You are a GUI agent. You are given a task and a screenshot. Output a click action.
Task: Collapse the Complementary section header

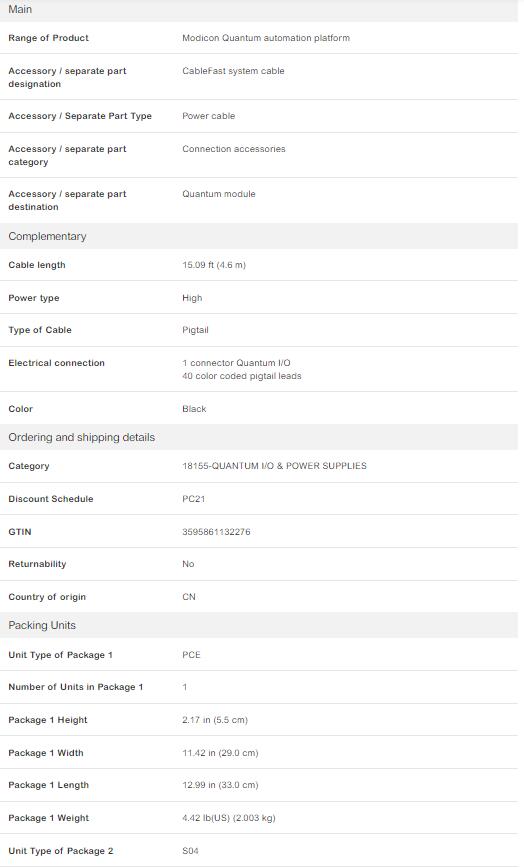point(259,236)
